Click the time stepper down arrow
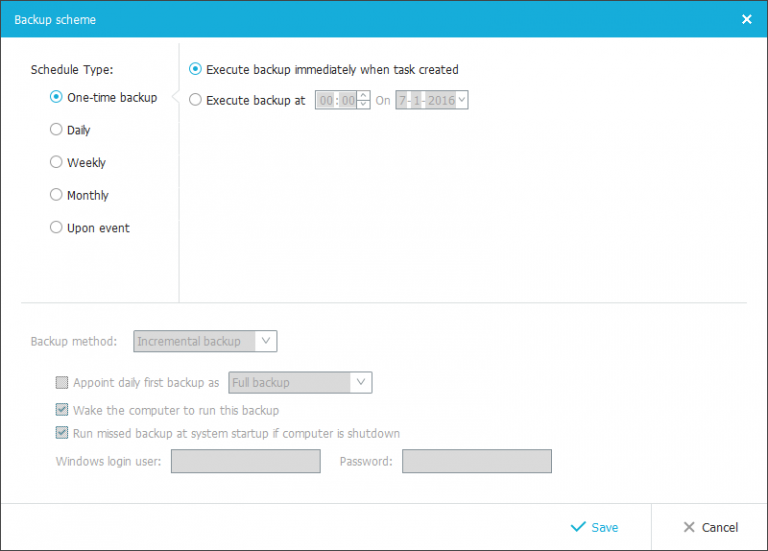Screen dimensions: 768x551 tap(363, 105)
